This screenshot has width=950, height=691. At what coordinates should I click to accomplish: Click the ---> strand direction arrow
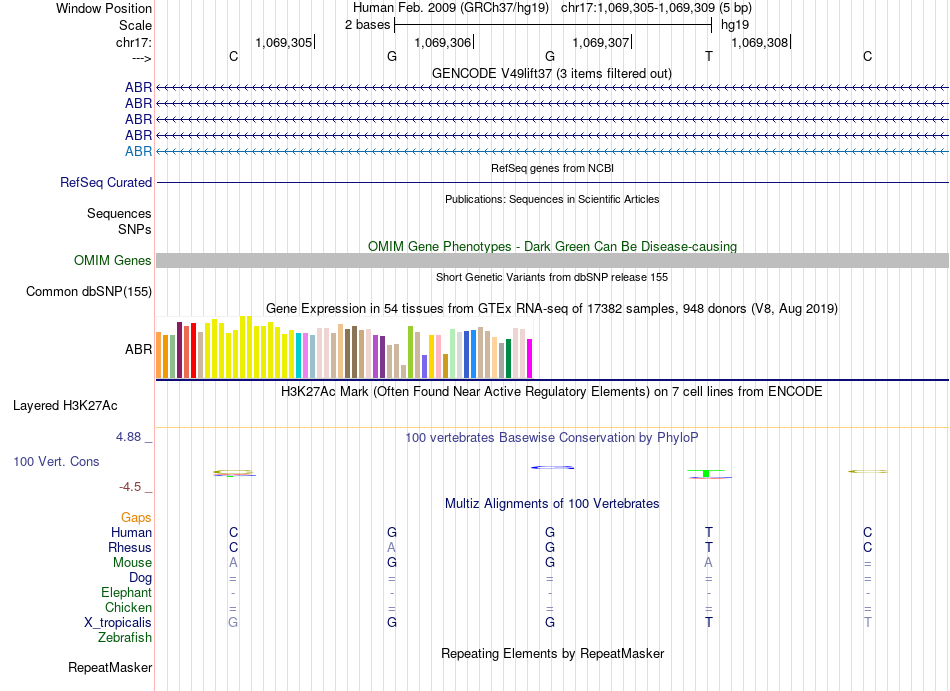pyautogui.click(x=142, y=58)
